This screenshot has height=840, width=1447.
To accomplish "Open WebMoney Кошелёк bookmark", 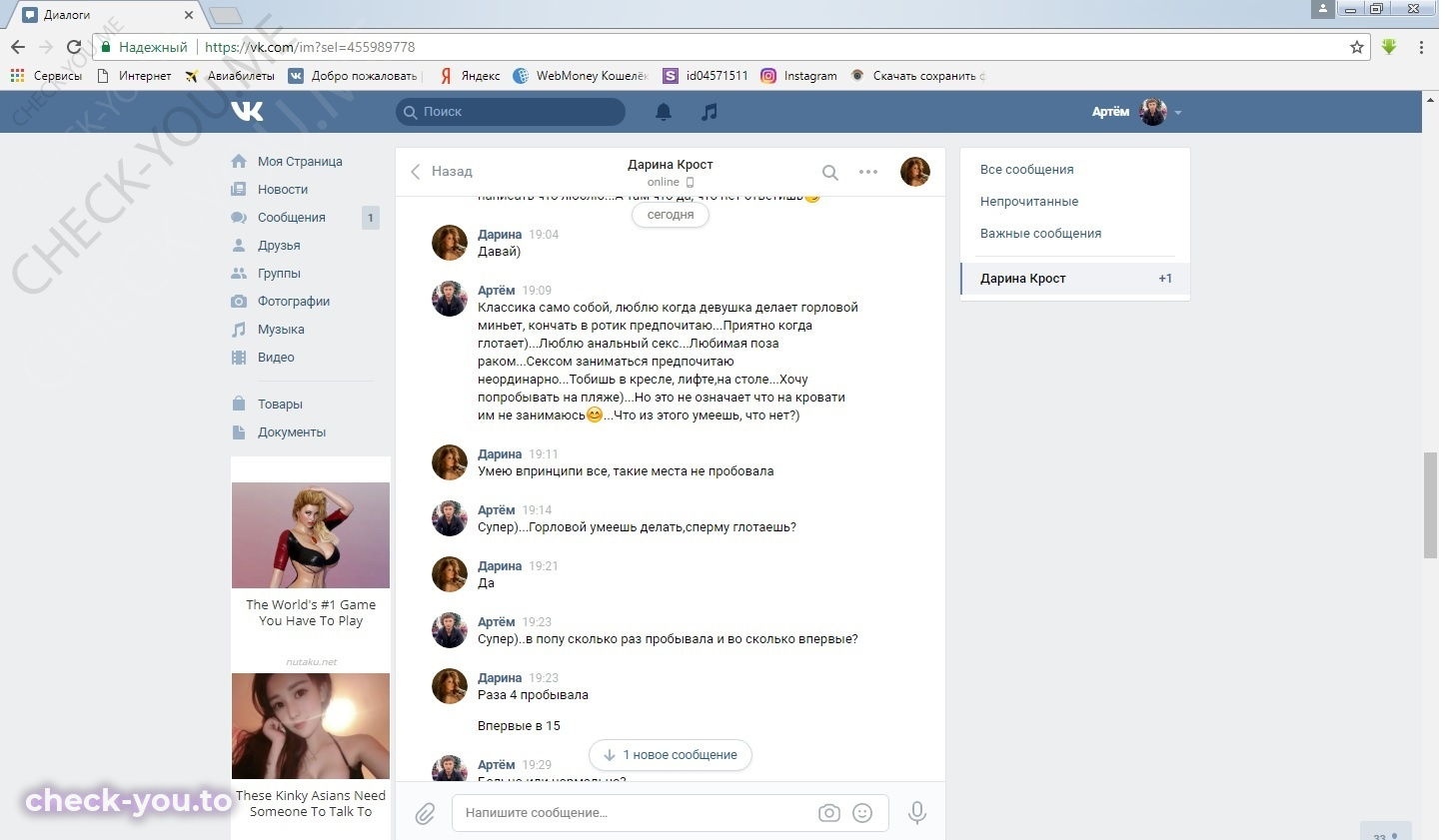I will coord(581,75).
